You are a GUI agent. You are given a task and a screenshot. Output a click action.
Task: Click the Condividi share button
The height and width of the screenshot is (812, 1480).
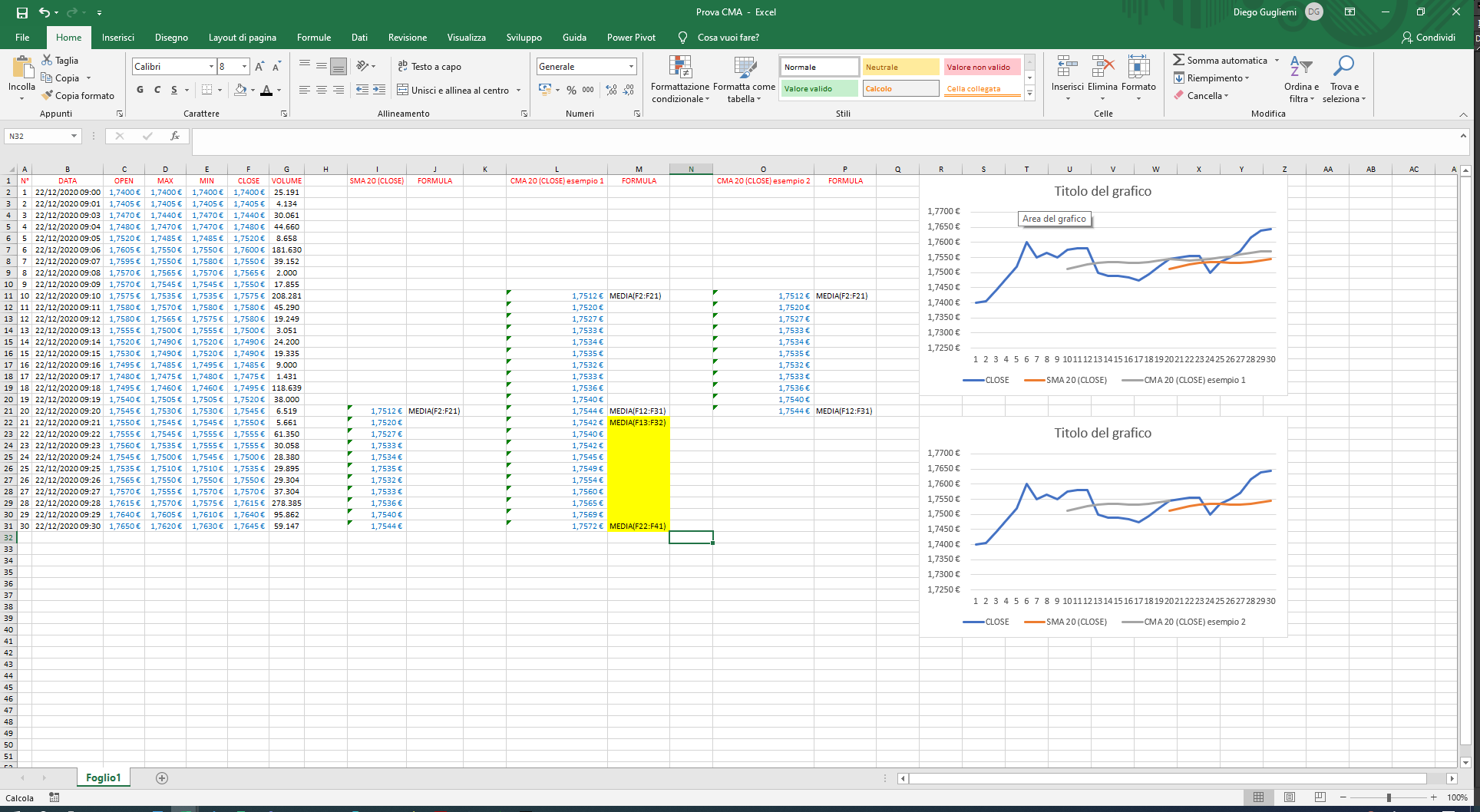coord(1429,38)
